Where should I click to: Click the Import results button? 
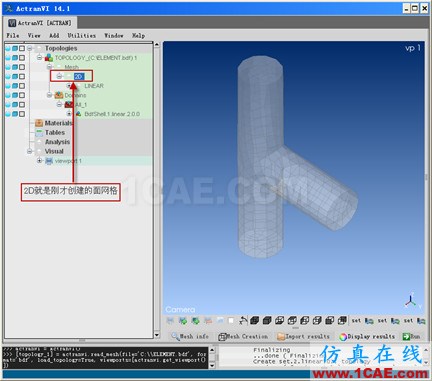(303, 336)
